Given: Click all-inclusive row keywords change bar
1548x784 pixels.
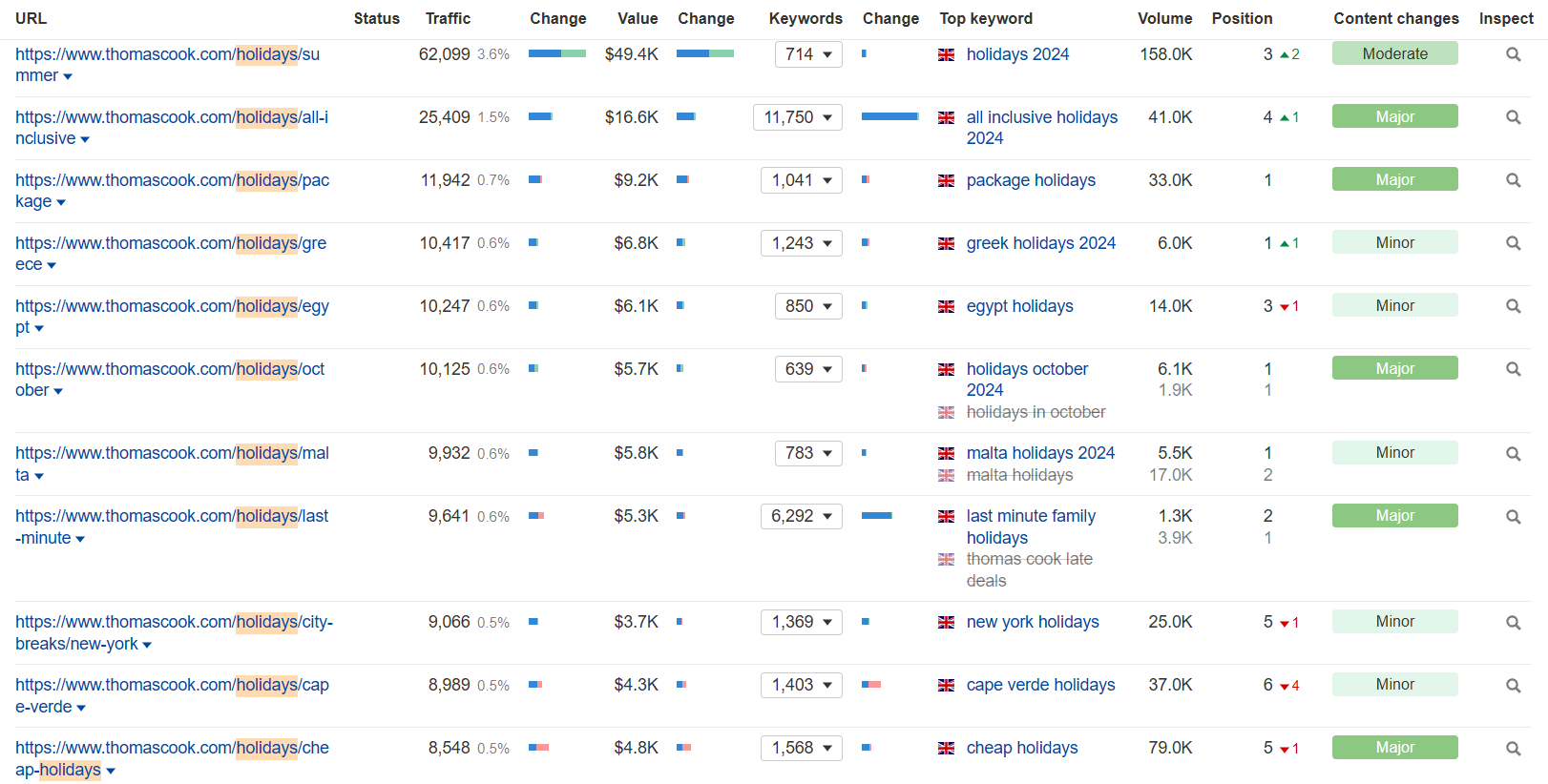Looking at the screenshot, I should (x=890, y=116).
